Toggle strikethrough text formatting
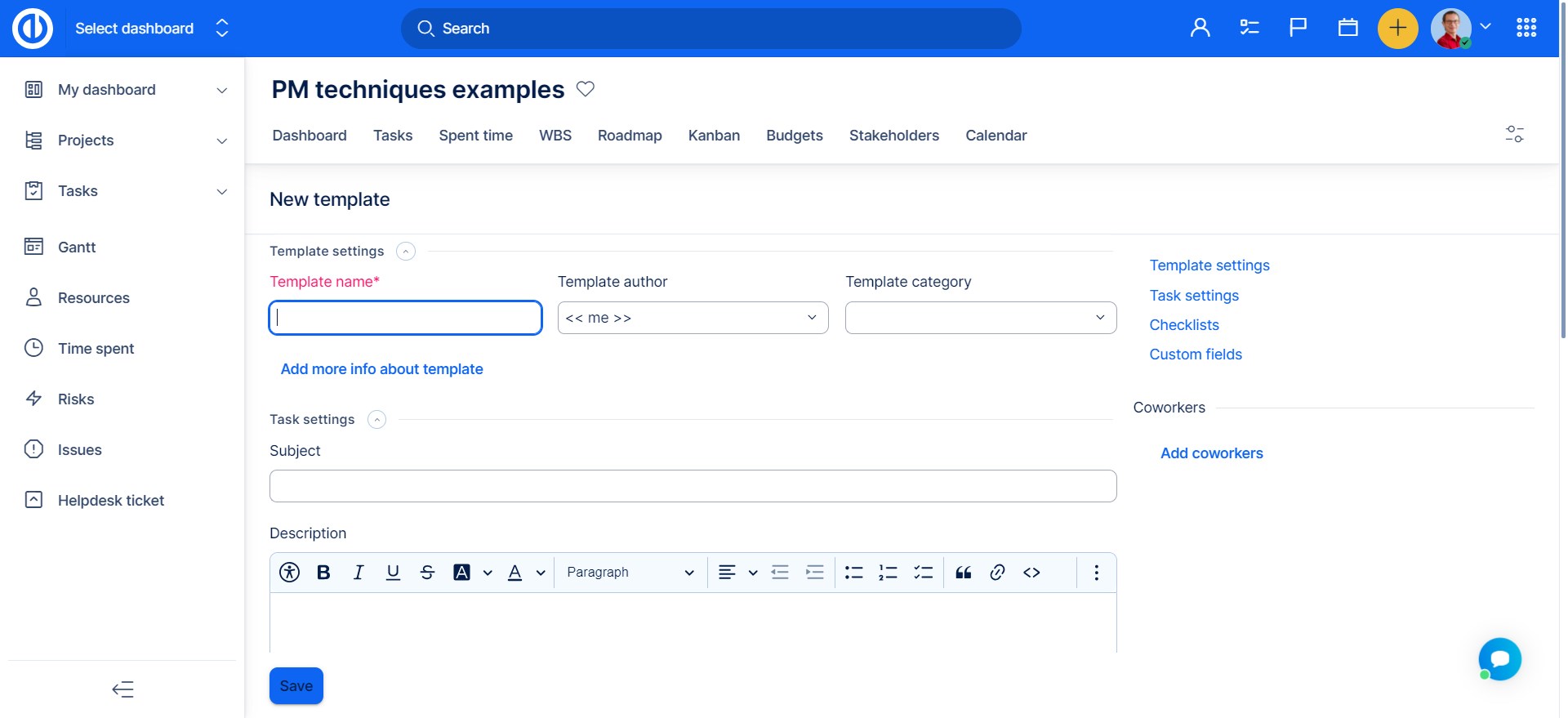Viewport: 1568px width, 718px height. [427, 573]
